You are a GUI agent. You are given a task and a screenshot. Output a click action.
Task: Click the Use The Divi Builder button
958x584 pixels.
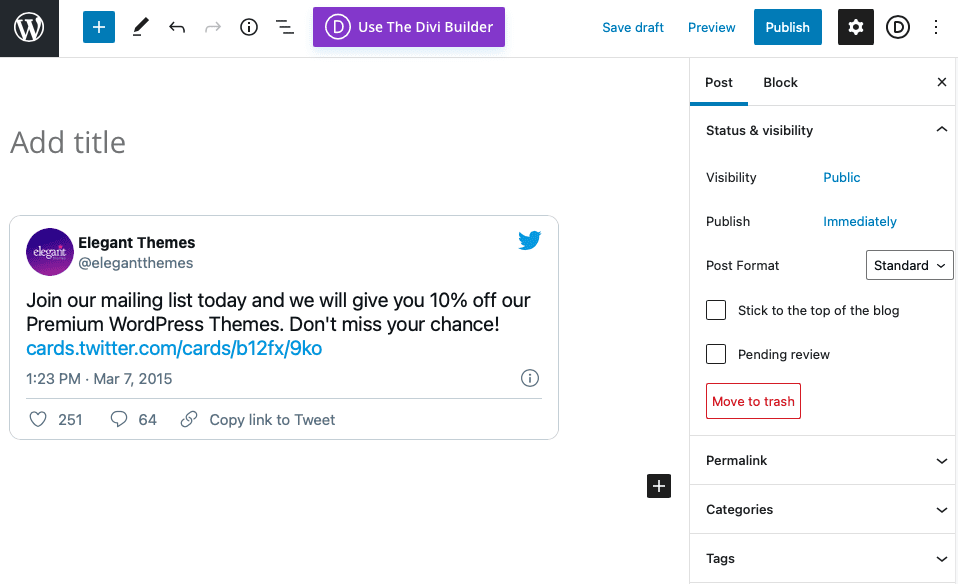[x=408, y=27]
